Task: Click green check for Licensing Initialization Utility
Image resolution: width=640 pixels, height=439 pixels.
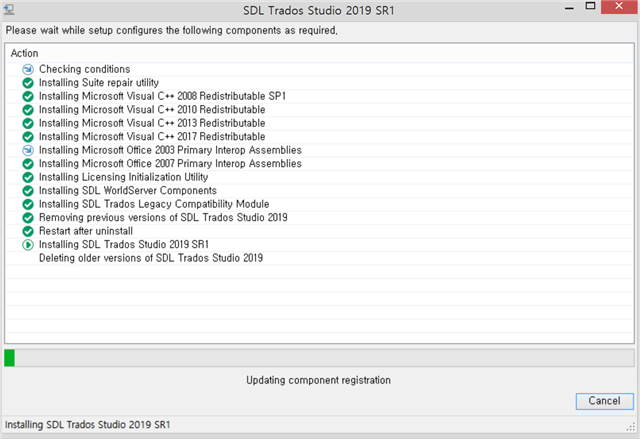Action: click(x=28, y=177)
